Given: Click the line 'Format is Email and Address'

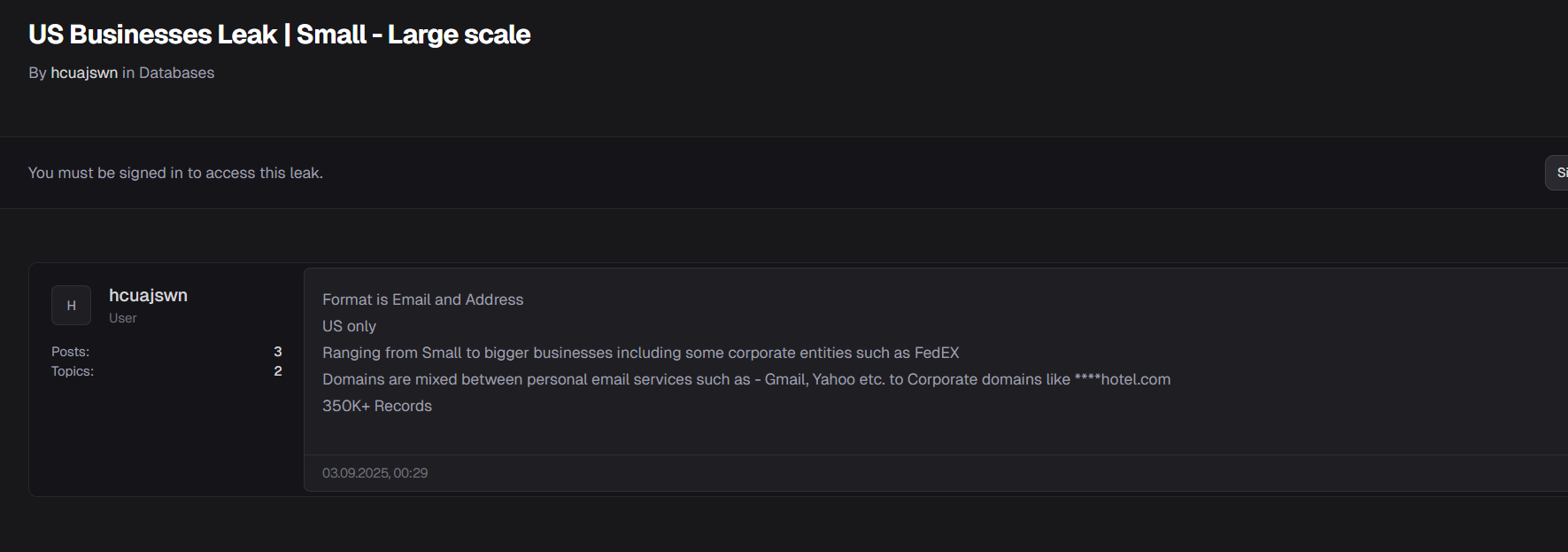Looking at the screenshot, I should [422, 299].
